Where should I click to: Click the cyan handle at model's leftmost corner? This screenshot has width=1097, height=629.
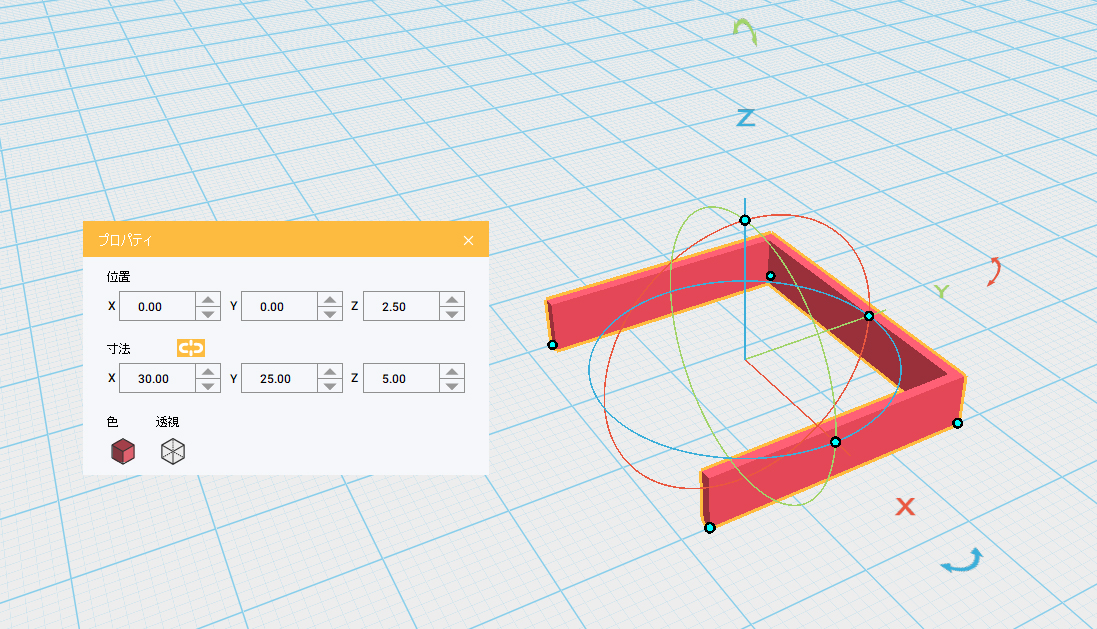552,345
